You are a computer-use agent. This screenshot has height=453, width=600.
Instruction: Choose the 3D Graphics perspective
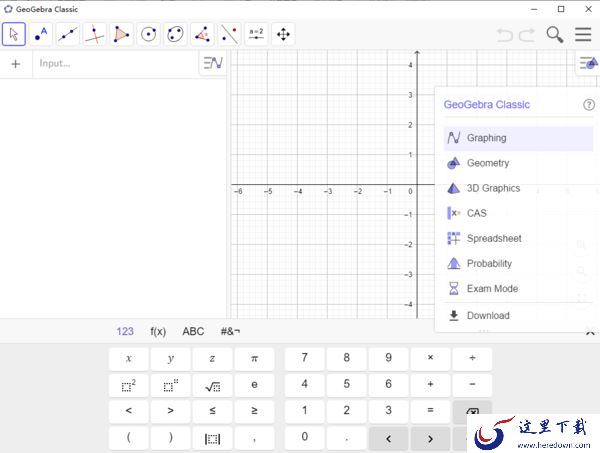pyautogui.click(x=518, y=188)
